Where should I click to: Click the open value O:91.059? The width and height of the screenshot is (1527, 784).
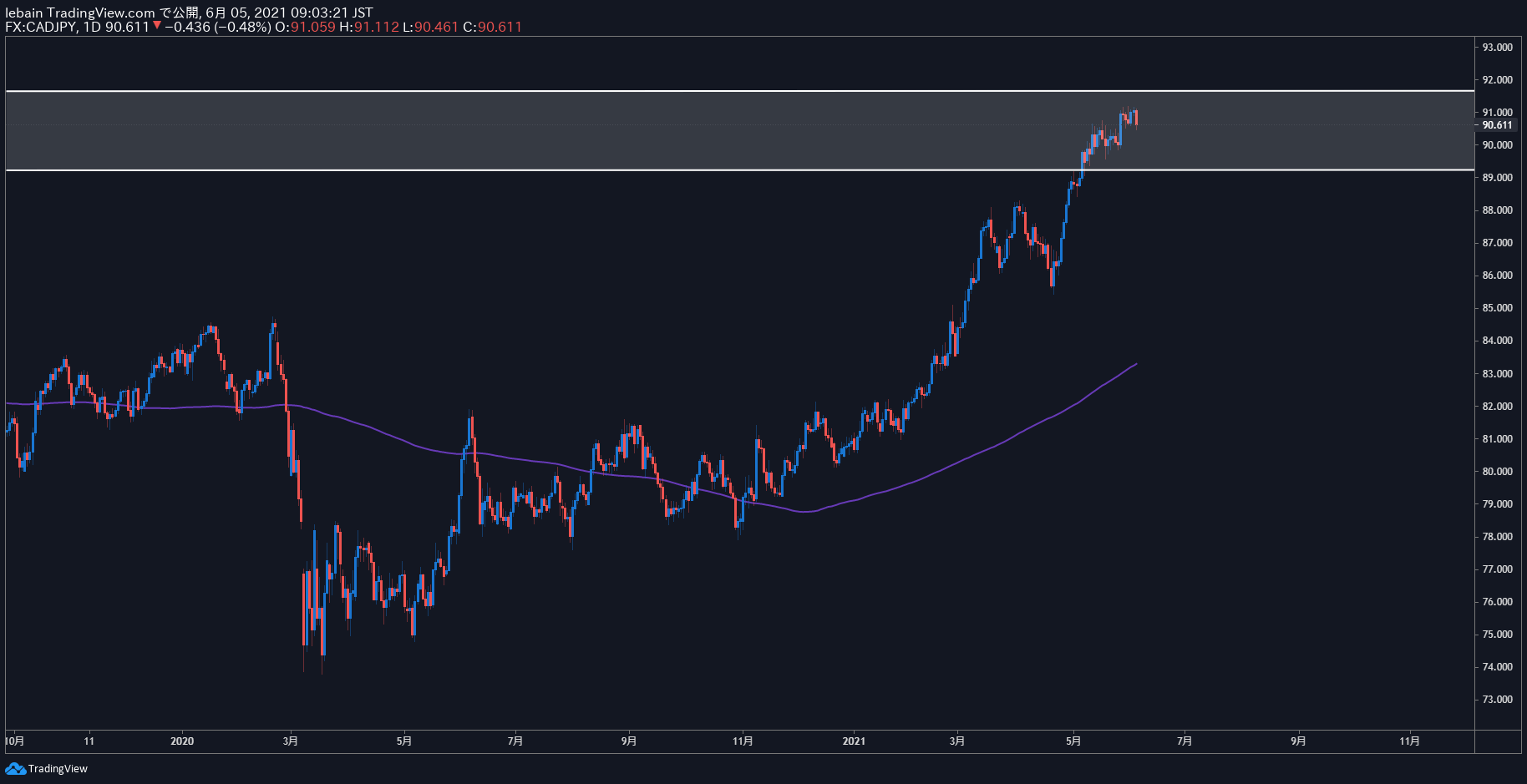305,27
